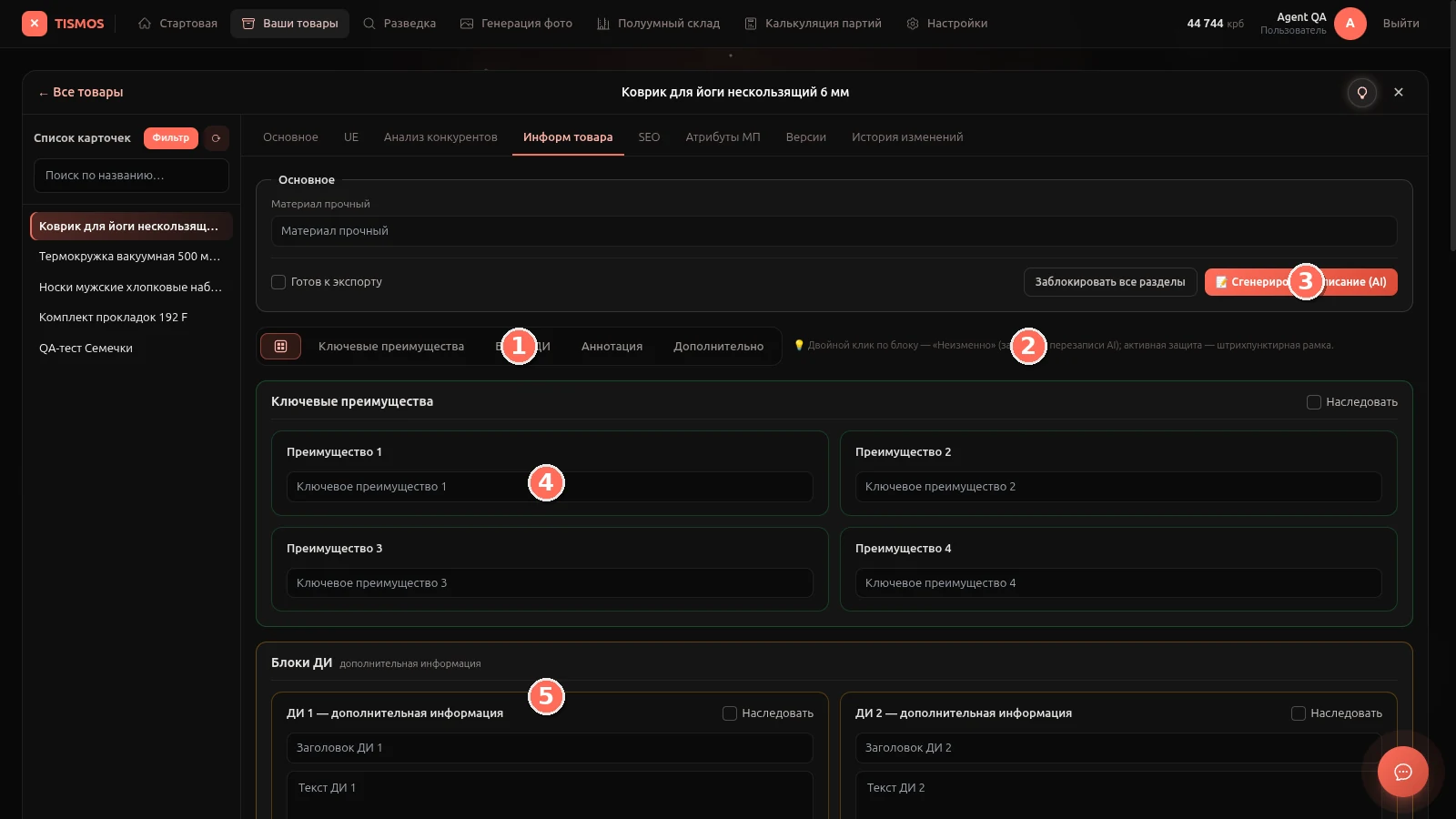The width and height of the screenshot is (1456, 819).
Task: Select the Дополнительно section tab
Action: click(718, 347)
